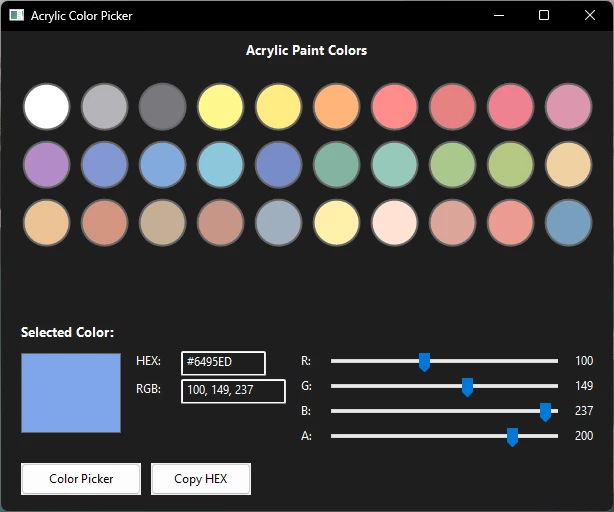Click the G green channel slider thumb
Viewport: 614px width, 512px height.
pyautogui.click(x=467, y=386)
